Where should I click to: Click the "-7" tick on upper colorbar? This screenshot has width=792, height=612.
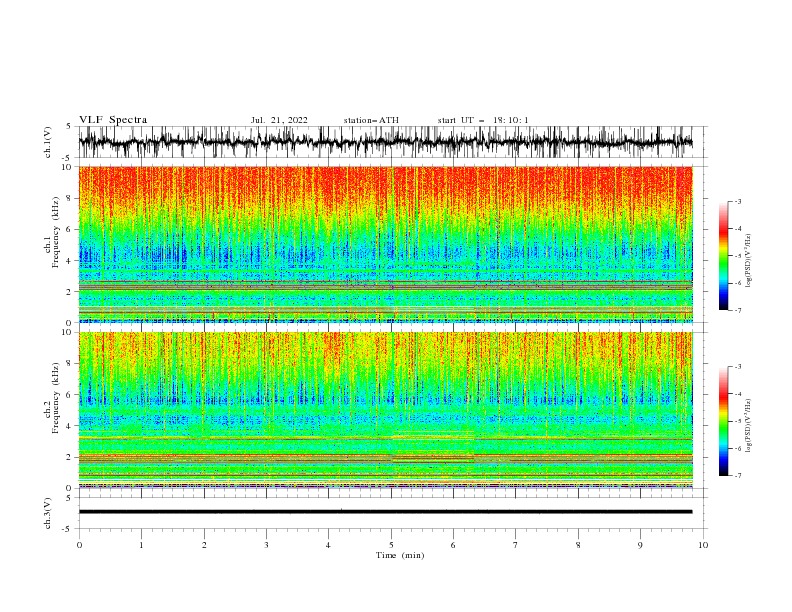tap(738, 310)
